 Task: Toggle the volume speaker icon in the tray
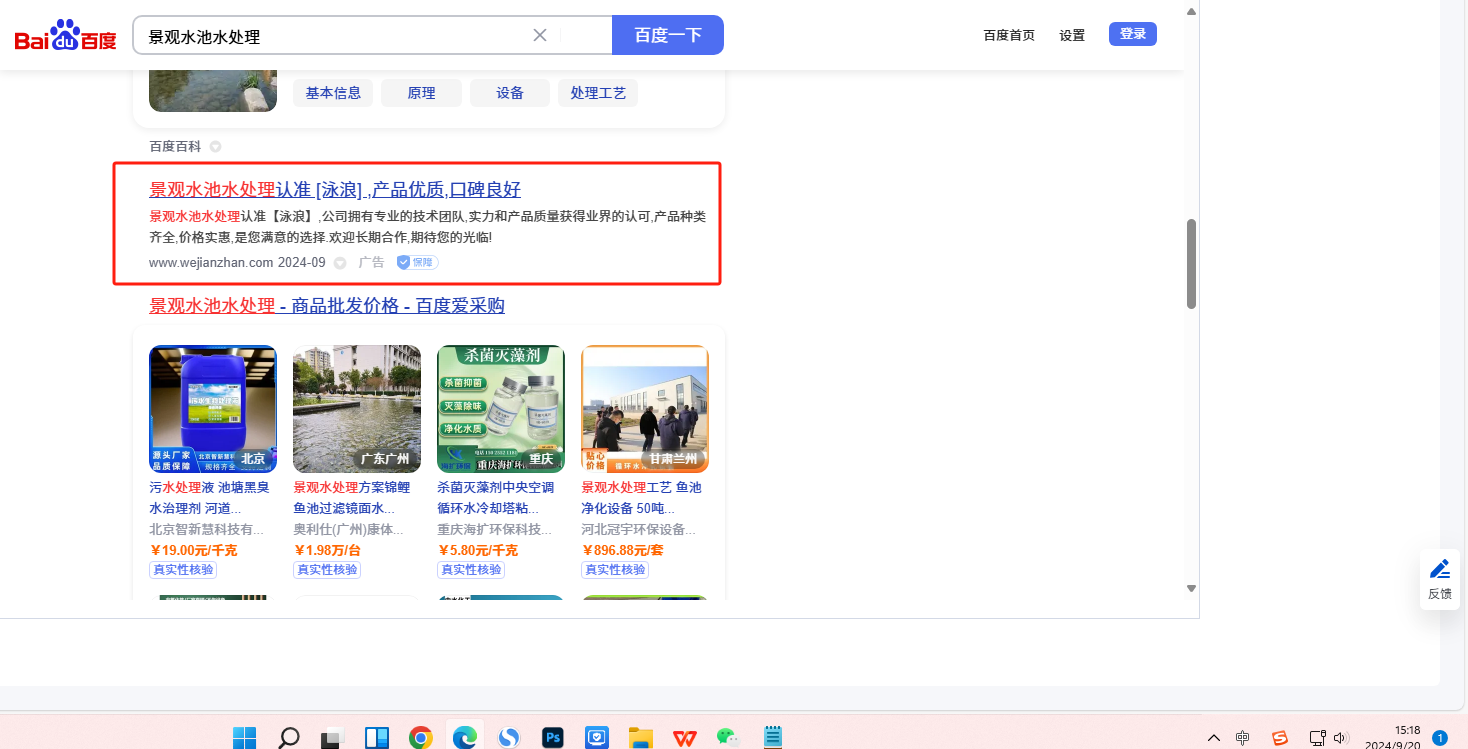click(x=1342, y=738)
